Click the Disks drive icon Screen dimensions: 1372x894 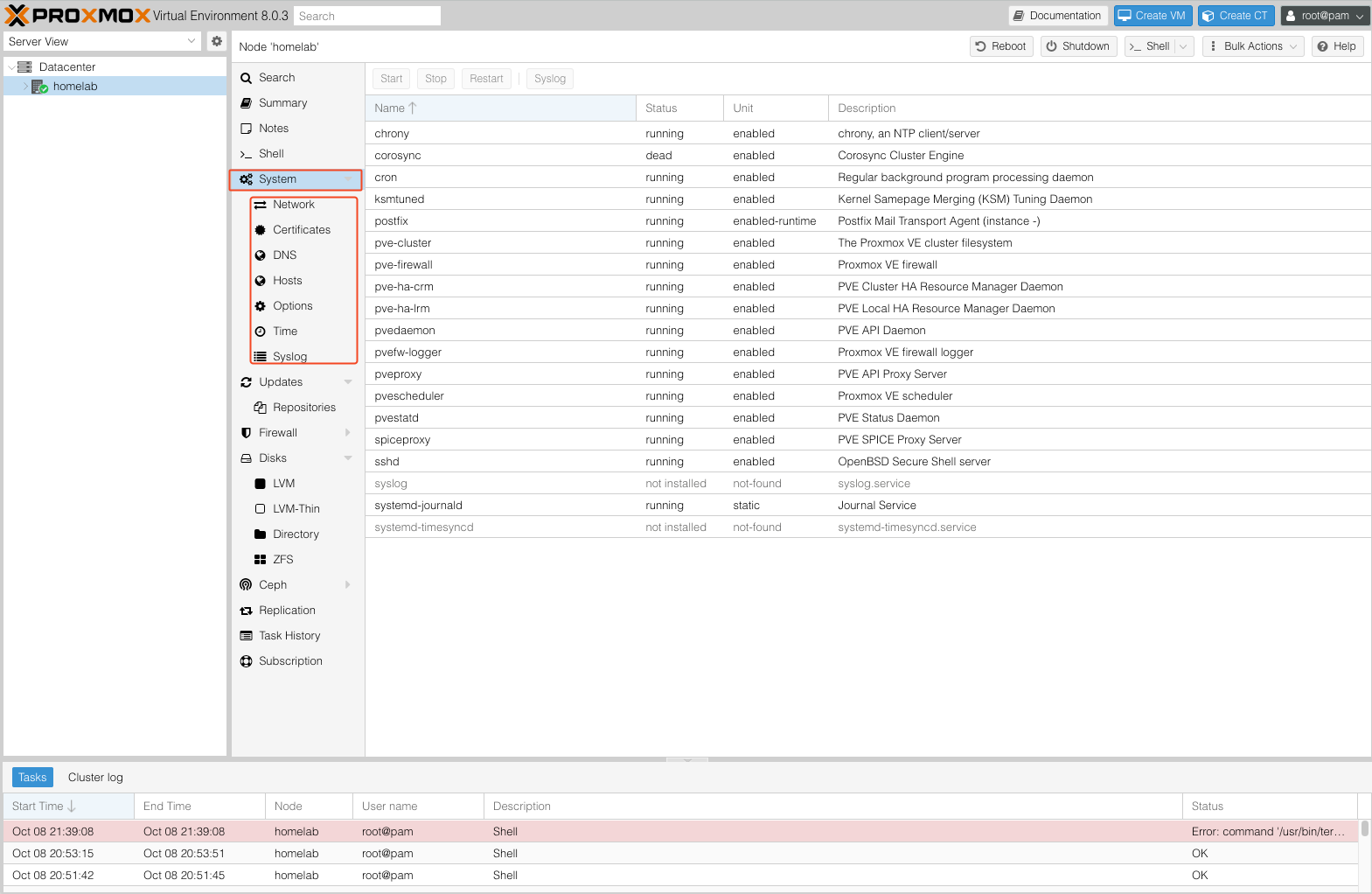click(x=247, y=458)
